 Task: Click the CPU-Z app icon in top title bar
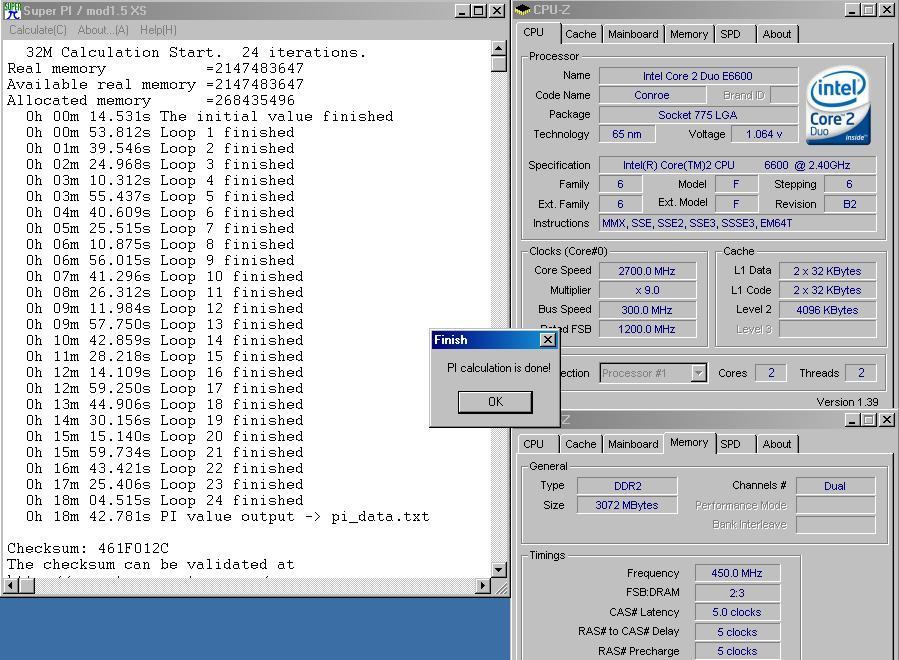(522, 10)
